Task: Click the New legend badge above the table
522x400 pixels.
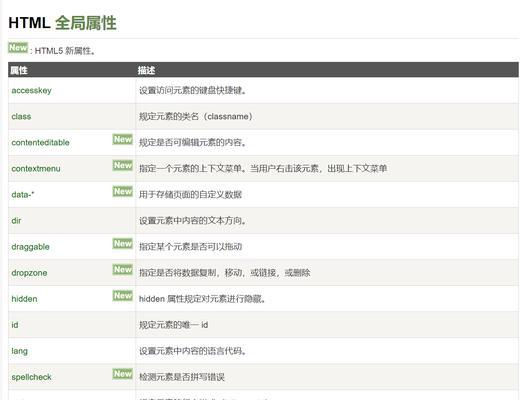Action: tap(18, 48)
